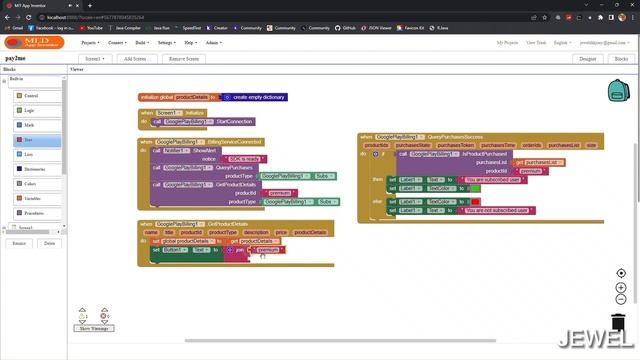Click the mutator gear on if block
The width and height of the screenshot is (640, 360).
[x=376, y=154]
